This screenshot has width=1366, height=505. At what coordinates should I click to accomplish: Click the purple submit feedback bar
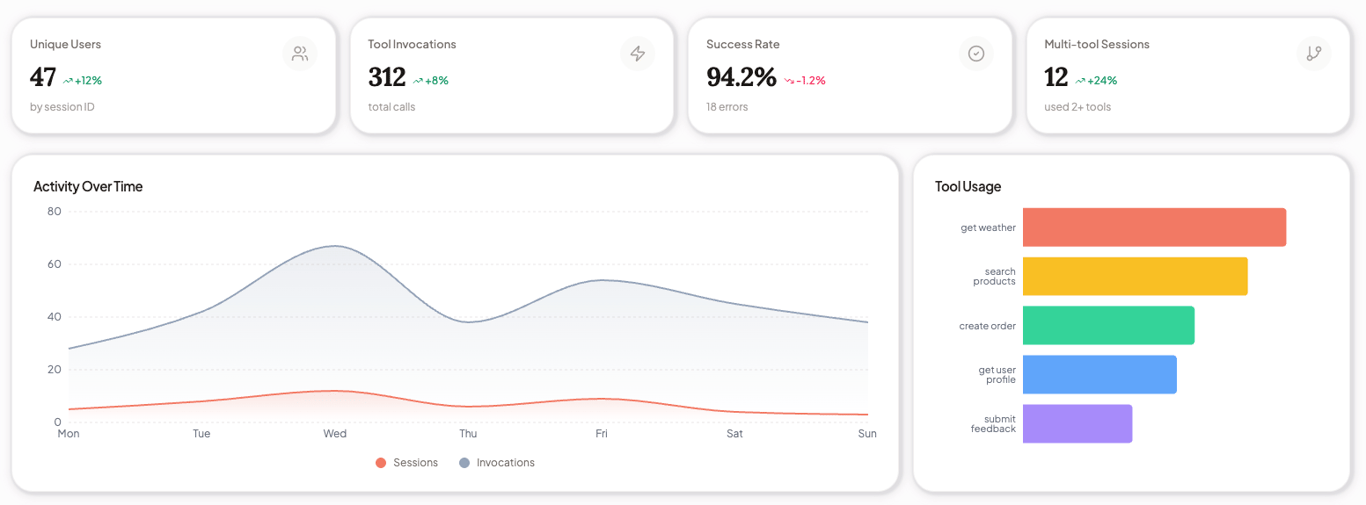[1077, 423]
